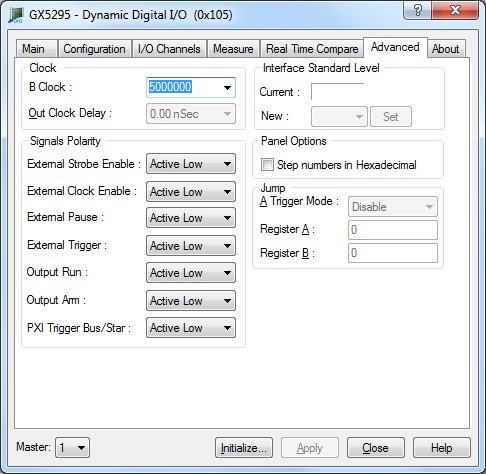
Task: Click the "Interface Standard Level" group label
Action: tap(321, 68)
